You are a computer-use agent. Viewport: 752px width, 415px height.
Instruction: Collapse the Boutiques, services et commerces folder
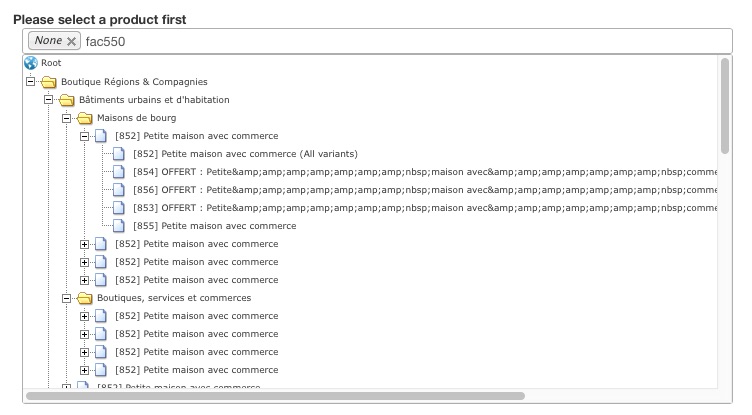click(67, 298)
